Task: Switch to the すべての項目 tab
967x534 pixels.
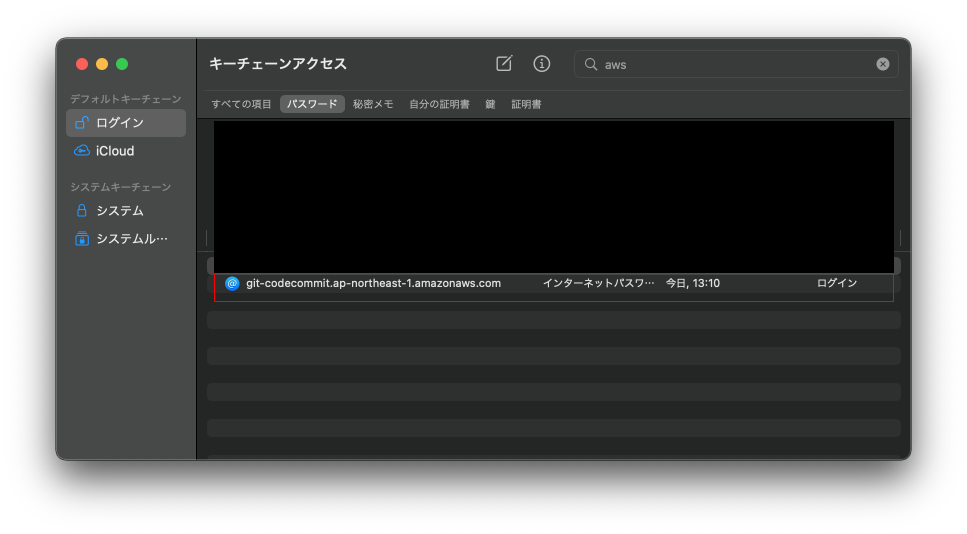Action: point(241,104)
